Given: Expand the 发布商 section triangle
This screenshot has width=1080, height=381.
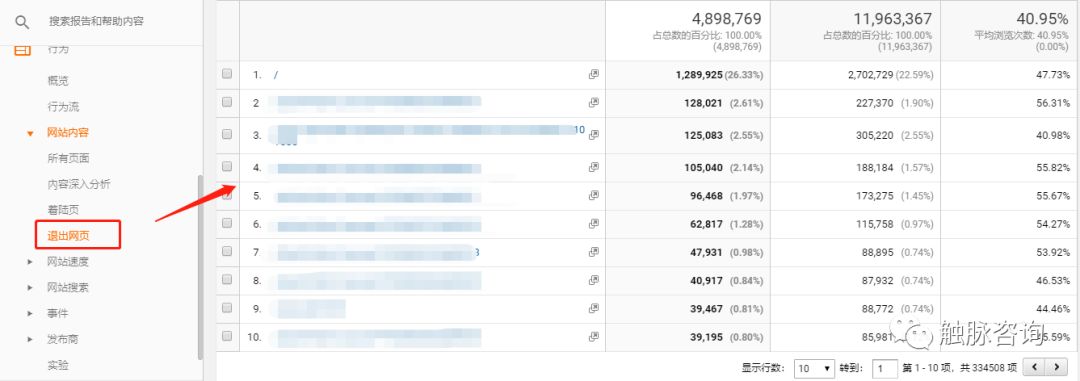Looking at the screenshot, I should pyautogui.click(x=30, y=340).
